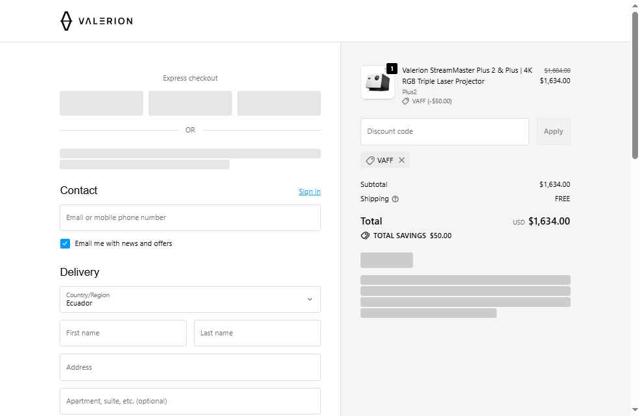Click the Address input field
The image size is (640, 416).
[x=190, y=367]
